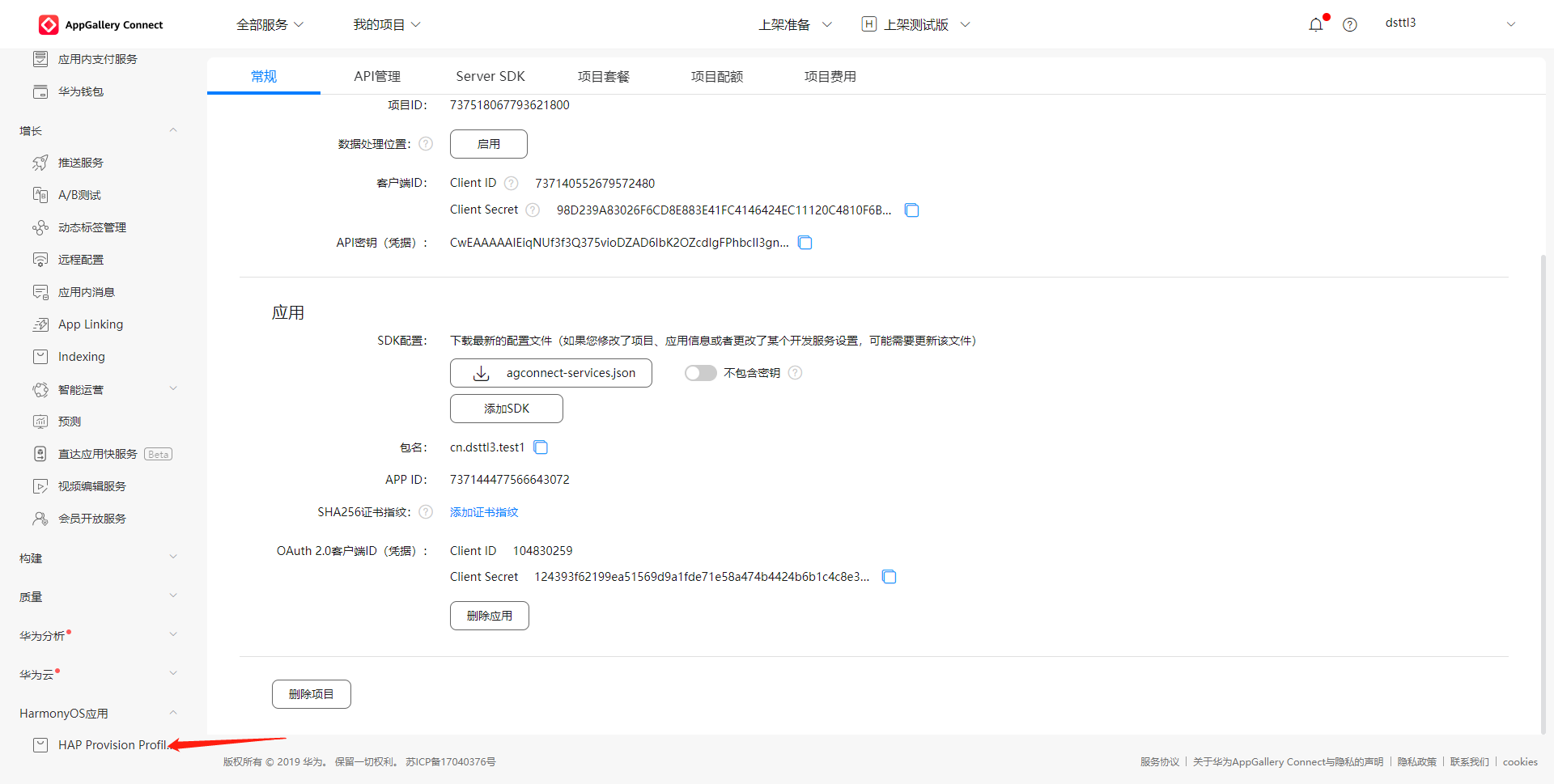
Task: Open the 联系我们 footer link
Action: (x=1470, y=762)
